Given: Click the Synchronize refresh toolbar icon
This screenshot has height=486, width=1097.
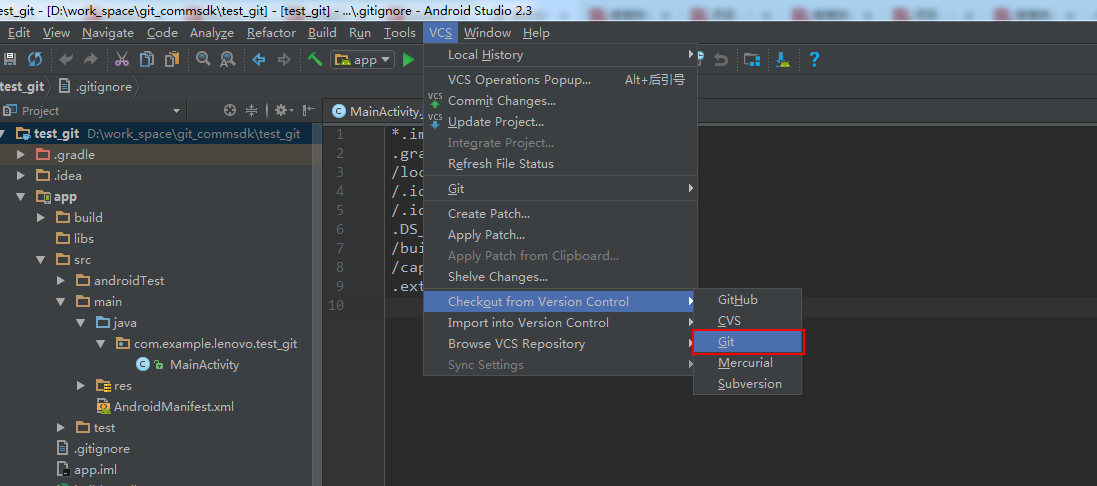Looking at the screenshot, I should [34, 59].
